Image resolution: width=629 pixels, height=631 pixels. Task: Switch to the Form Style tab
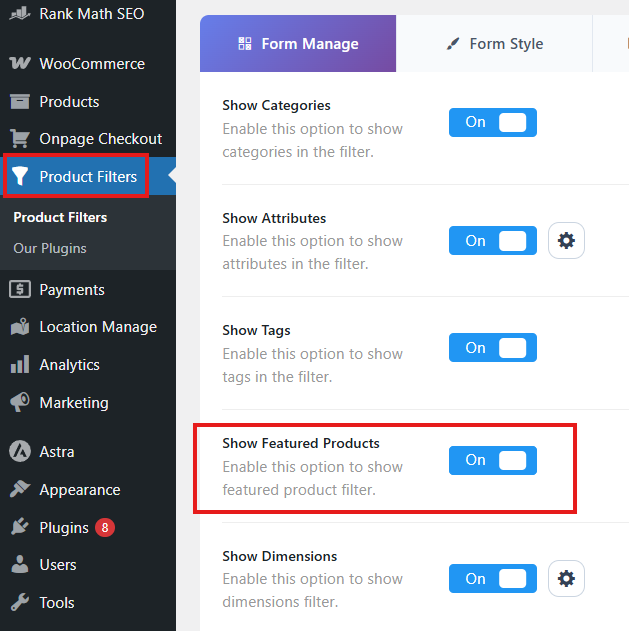(494, 43)
